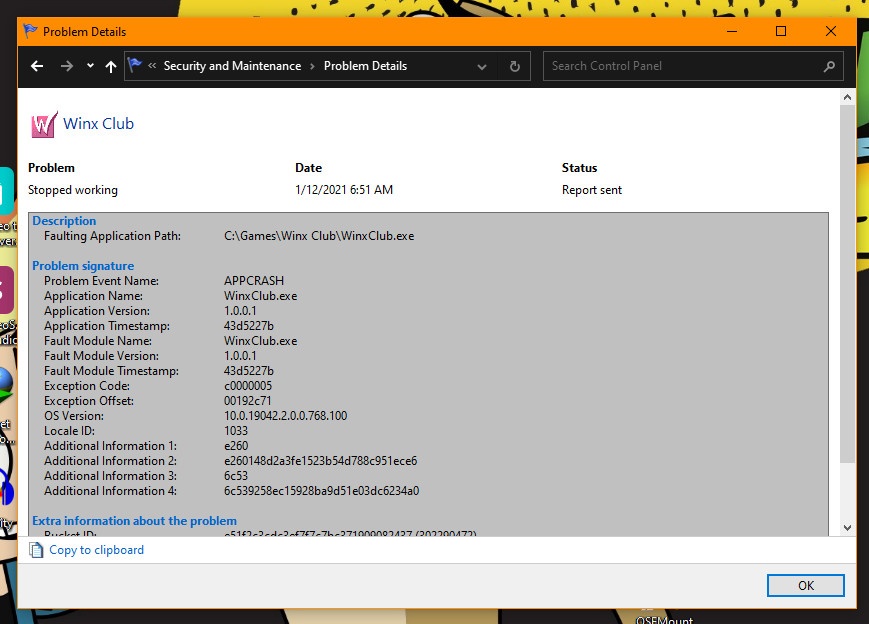Refresh the Problem Details page

click(x=515, y=67)
